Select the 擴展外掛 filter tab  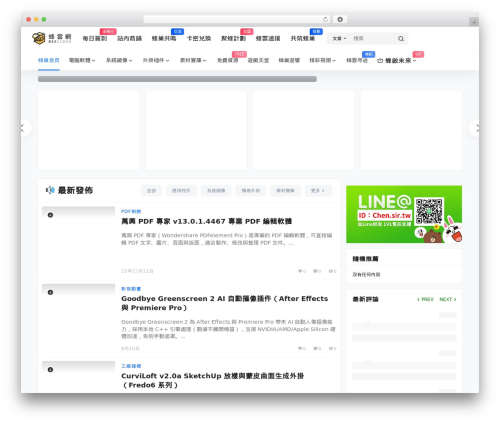[251, 191]
